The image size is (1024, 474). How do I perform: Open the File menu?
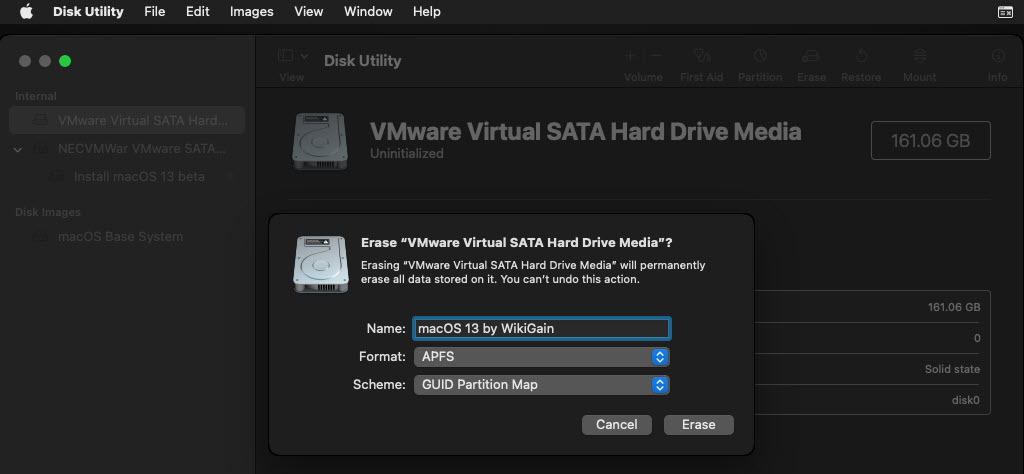(155, 12)
